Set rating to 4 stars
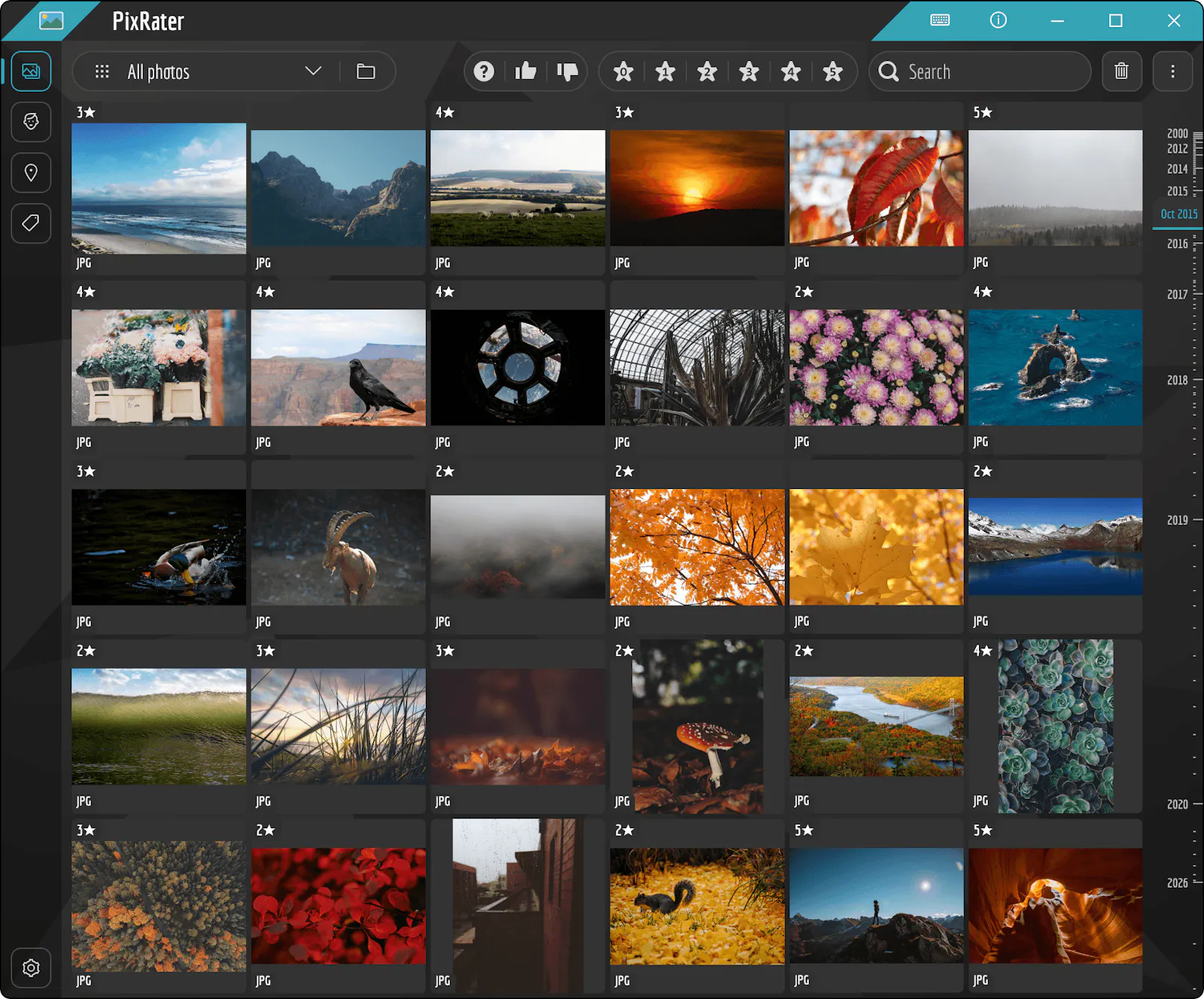Image resolution: width=1204 pixels, height=999 pixels. coord(790,71)
